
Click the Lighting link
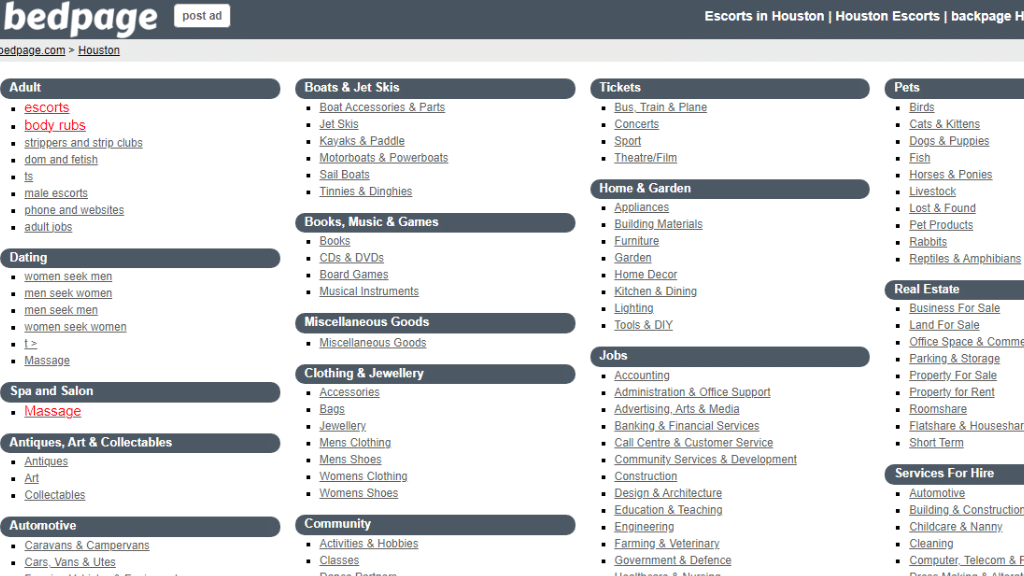point(633,308)
